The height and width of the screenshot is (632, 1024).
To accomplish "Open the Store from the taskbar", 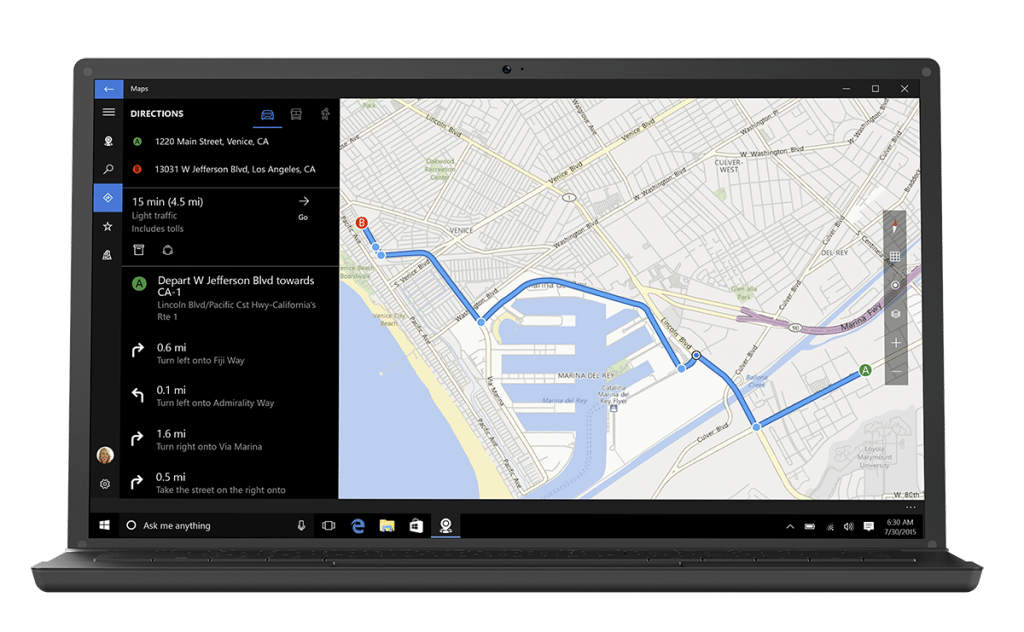I will tap(416, 526).
